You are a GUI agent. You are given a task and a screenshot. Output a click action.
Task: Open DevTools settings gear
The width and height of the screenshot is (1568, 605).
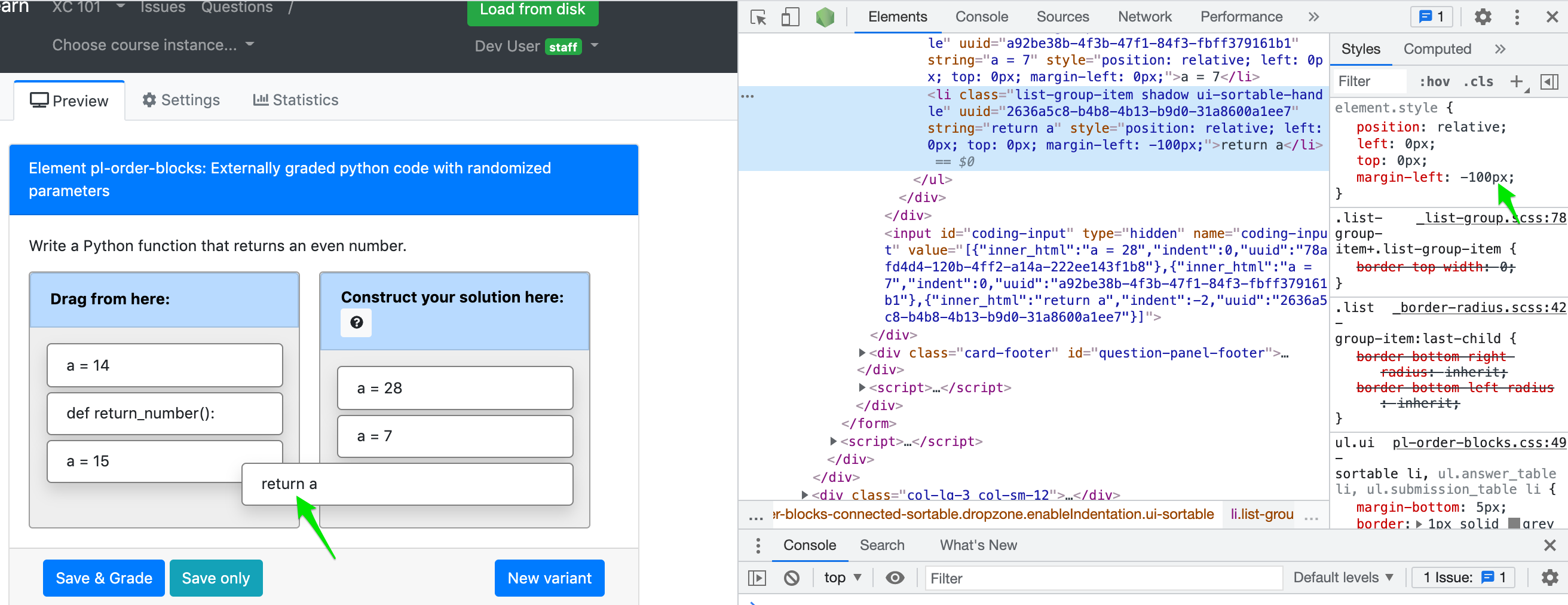1483,17
